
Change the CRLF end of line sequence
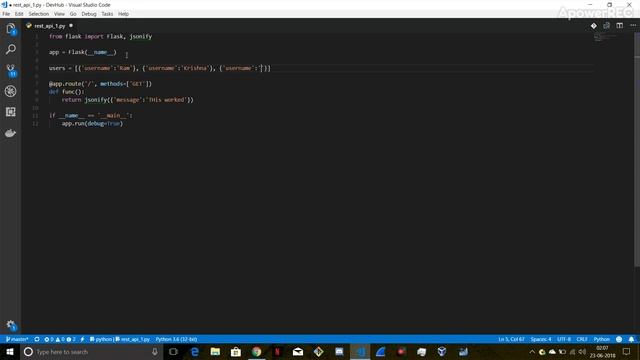click(582, 339)
